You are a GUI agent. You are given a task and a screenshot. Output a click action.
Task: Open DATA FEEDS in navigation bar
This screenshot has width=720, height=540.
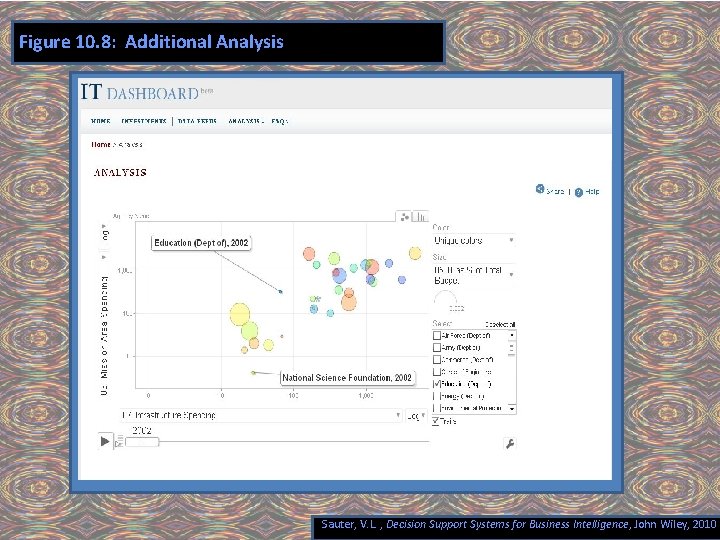pos(197,121)
